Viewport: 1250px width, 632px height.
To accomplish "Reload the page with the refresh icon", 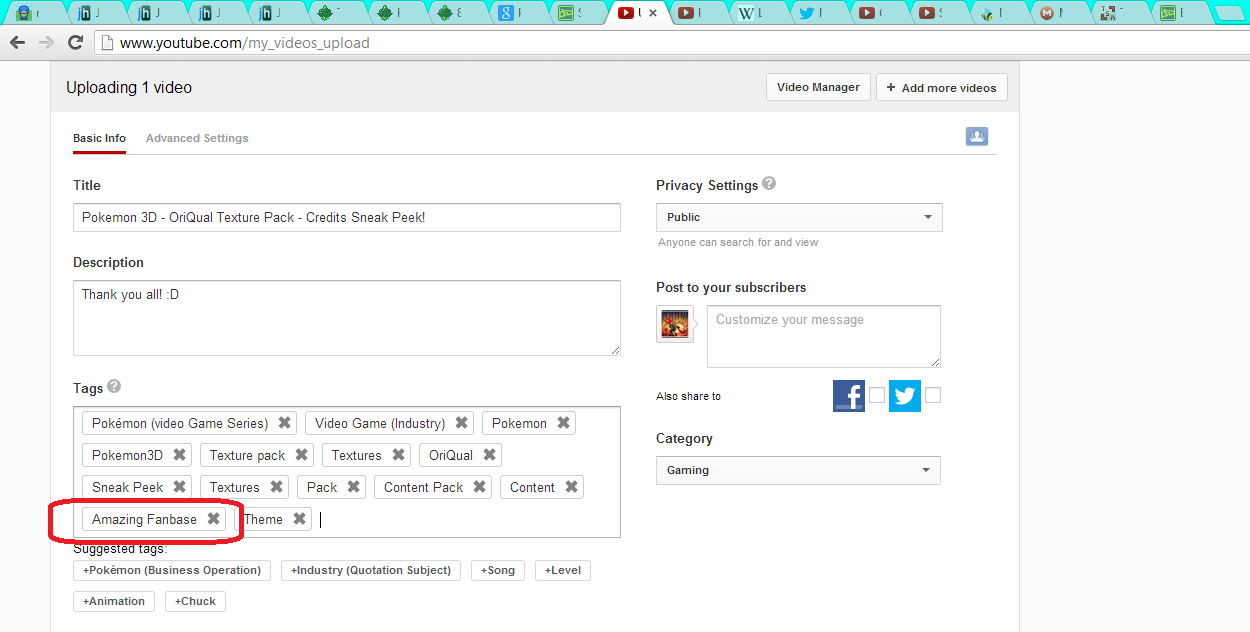I will click(75, 43).
